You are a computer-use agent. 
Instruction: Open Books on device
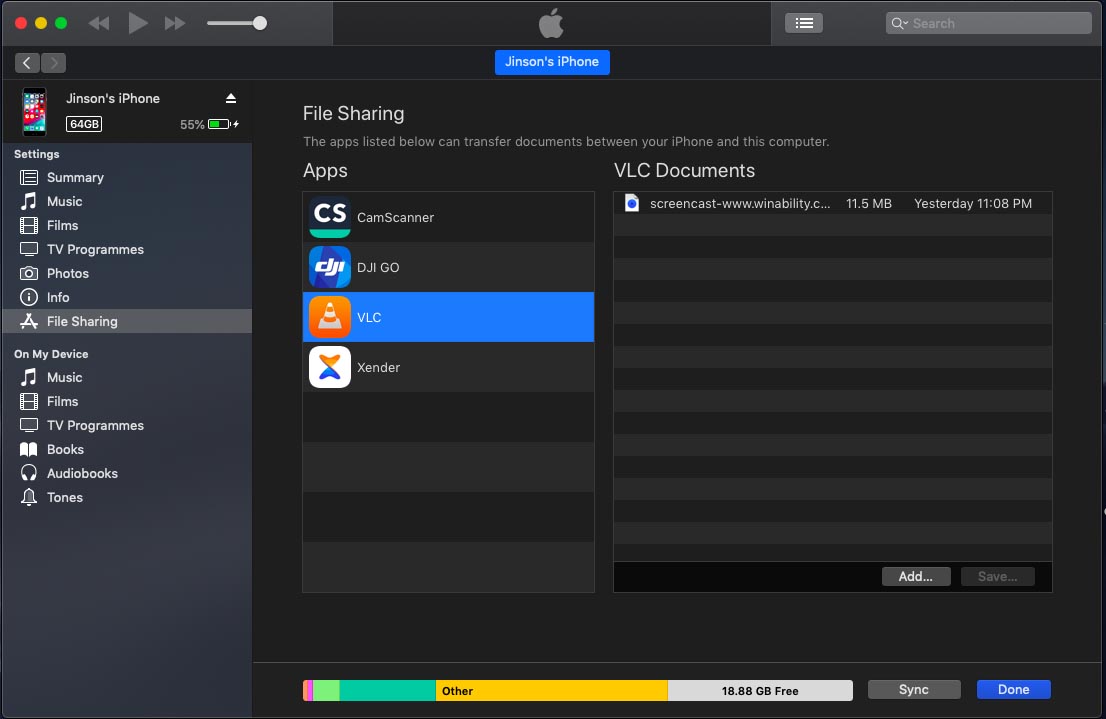point(127,449)
